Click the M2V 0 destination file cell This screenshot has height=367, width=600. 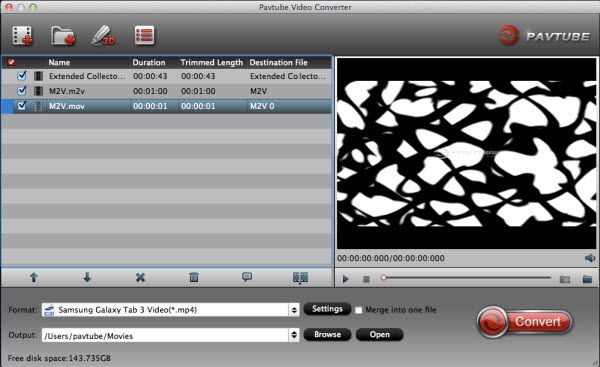click(x=262, y=106)
